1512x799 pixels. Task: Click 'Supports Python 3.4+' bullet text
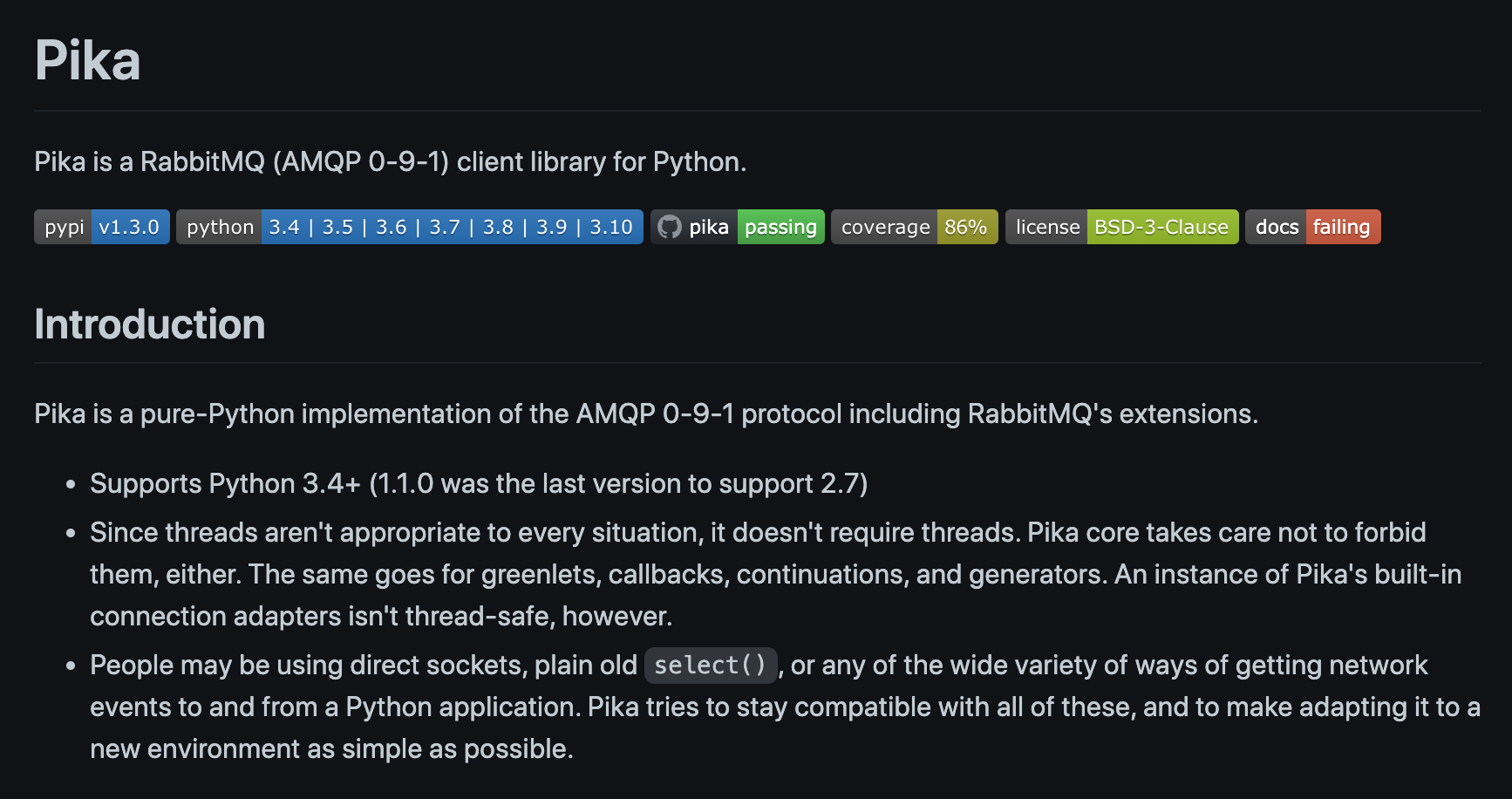[479, 484]
